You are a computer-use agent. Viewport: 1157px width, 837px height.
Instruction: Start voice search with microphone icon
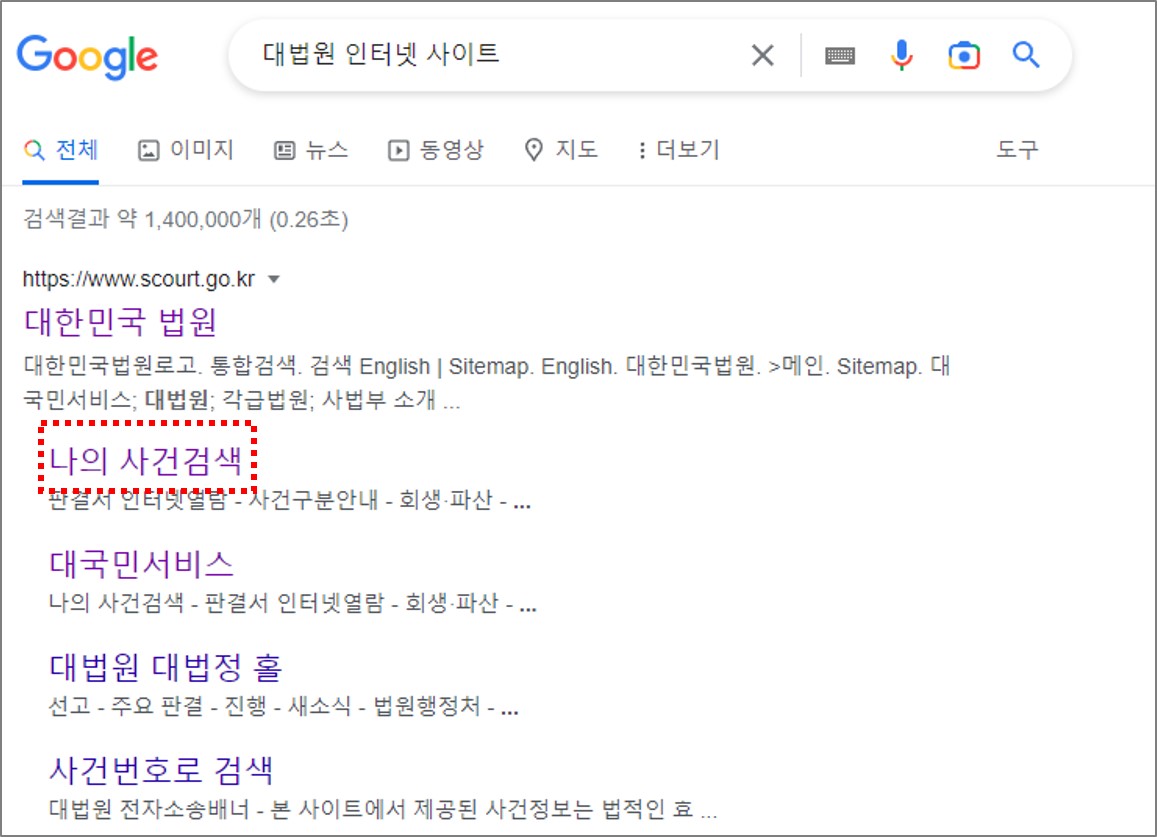[x=902, y=55]
